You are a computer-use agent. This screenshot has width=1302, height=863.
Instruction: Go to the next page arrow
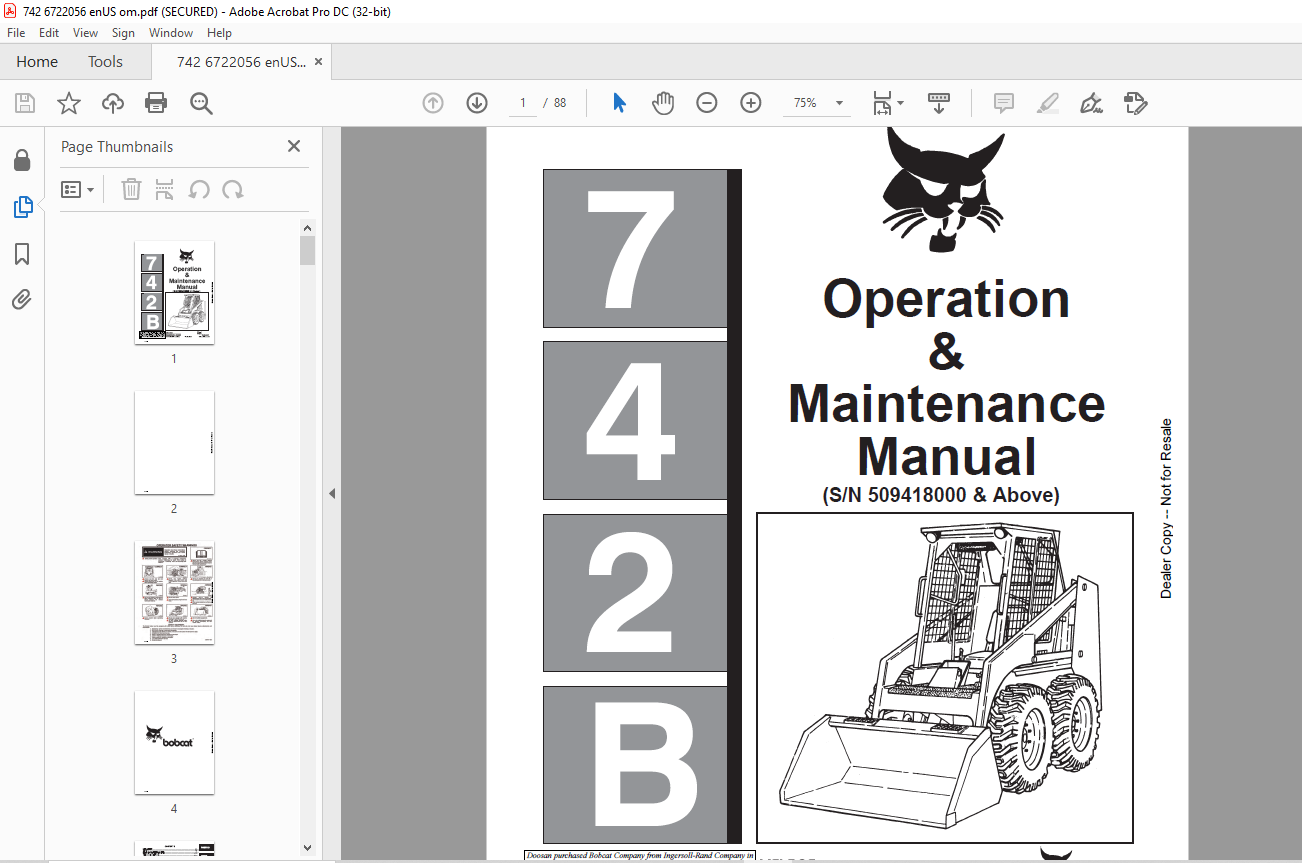tap(477, 103)
